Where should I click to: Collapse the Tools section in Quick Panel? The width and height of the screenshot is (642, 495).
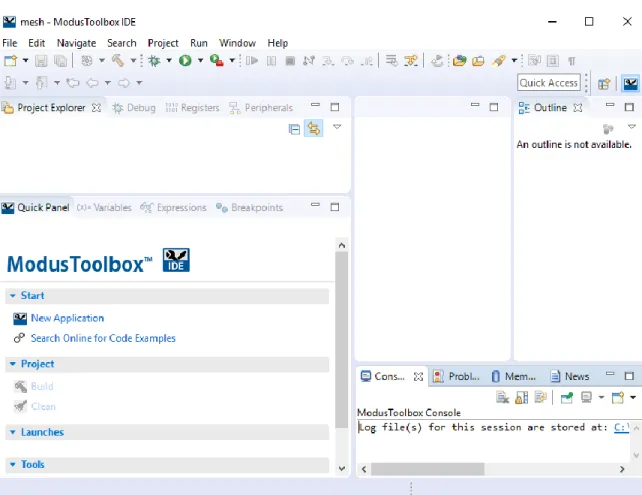[x=13, y=464]
